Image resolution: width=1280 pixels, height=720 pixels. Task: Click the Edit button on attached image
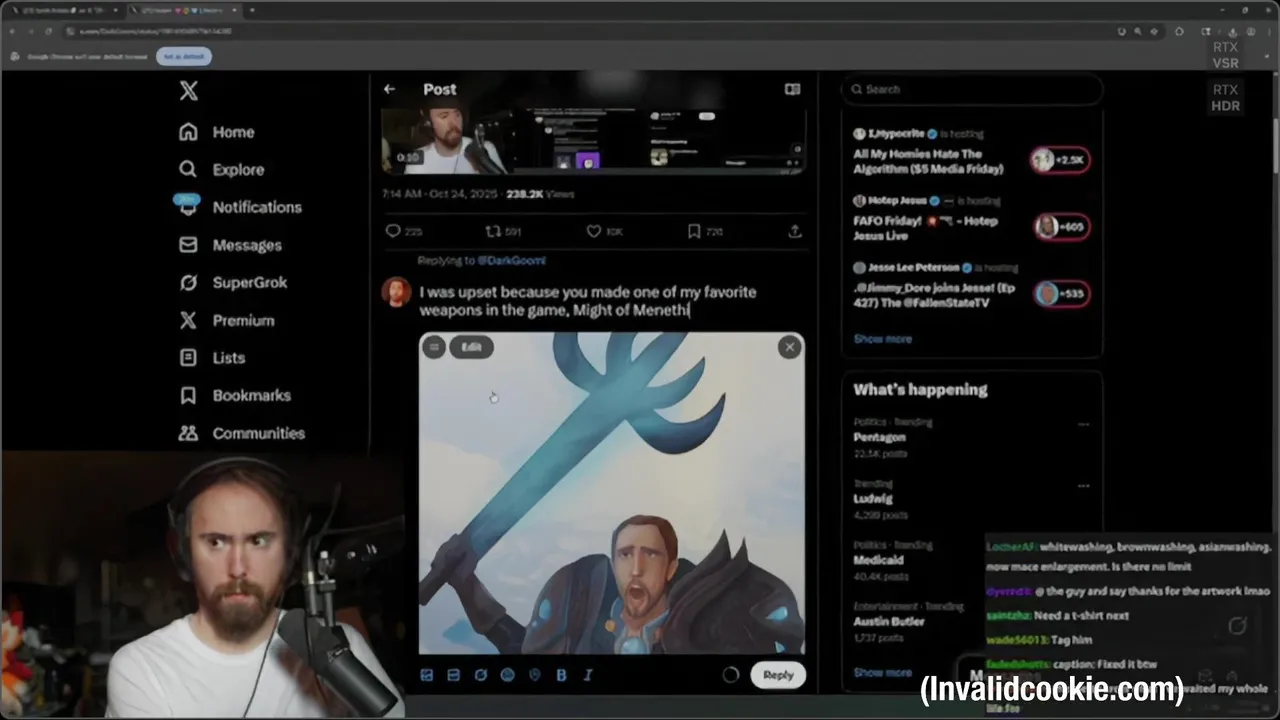[471, 347]
